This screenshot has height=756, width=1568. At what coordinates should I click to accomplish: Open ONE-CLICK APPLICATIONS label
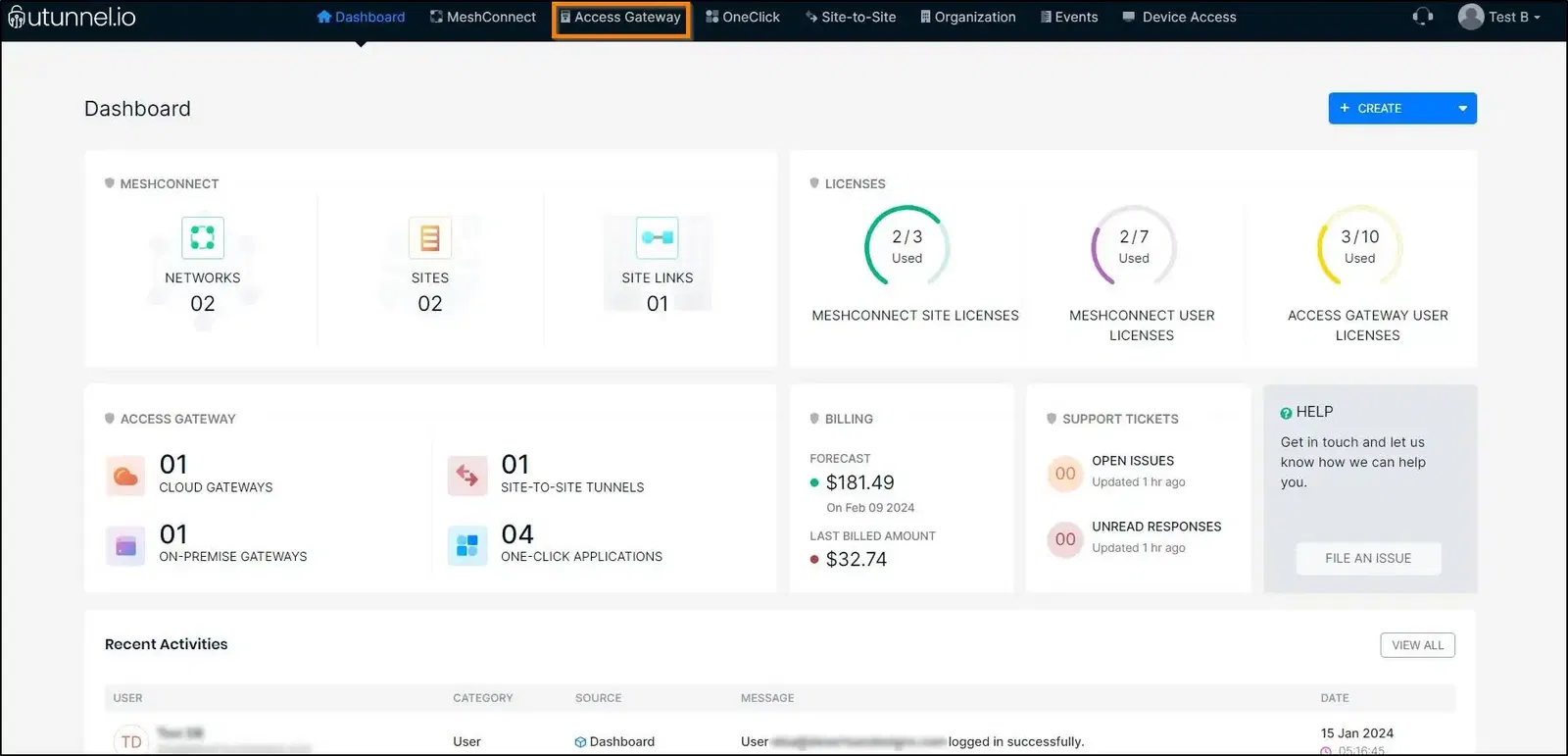(582, 557)
